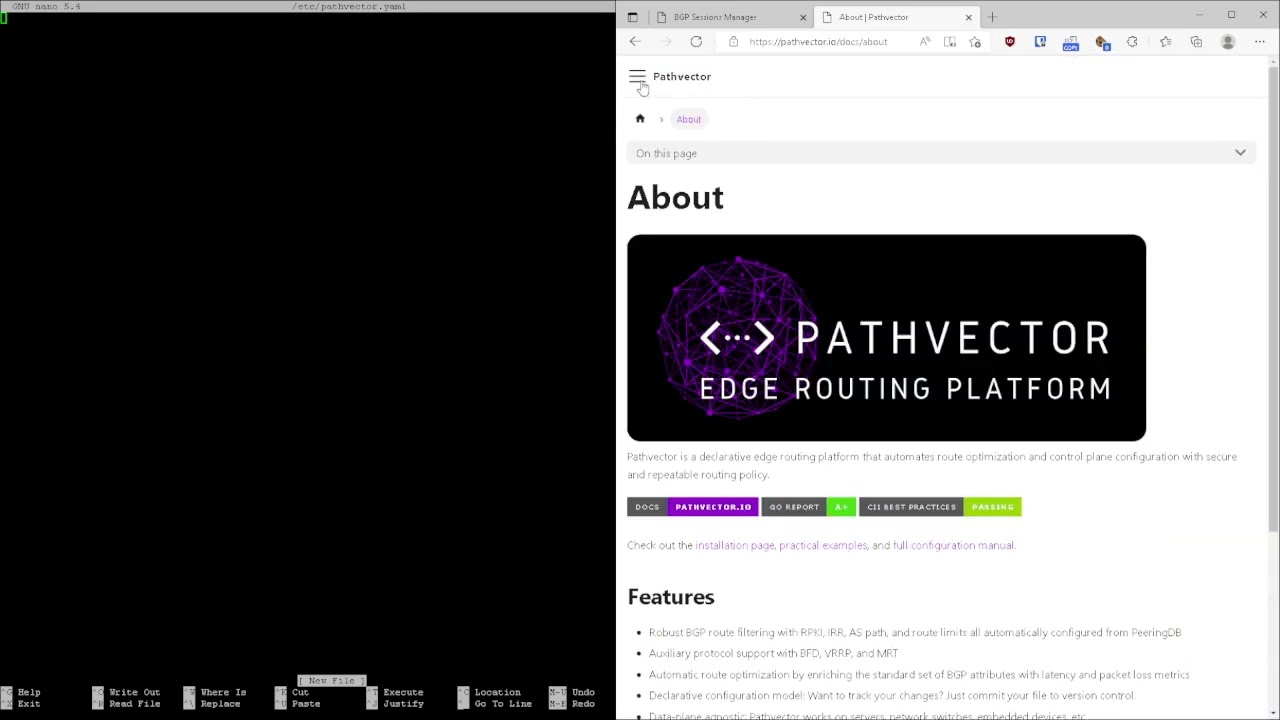Open a new browser tab

click(992, 17)
